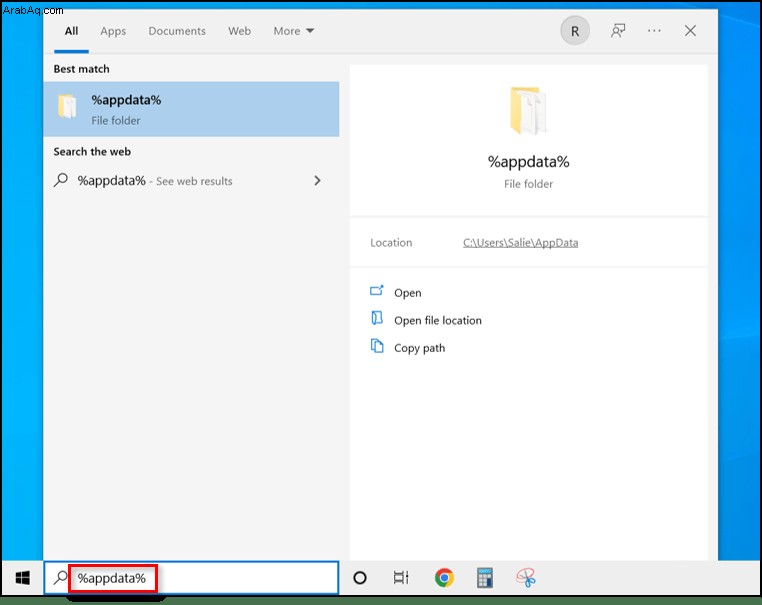Switch to the Web tab
This screenshot has width=762, height=605.
[239, 31]
